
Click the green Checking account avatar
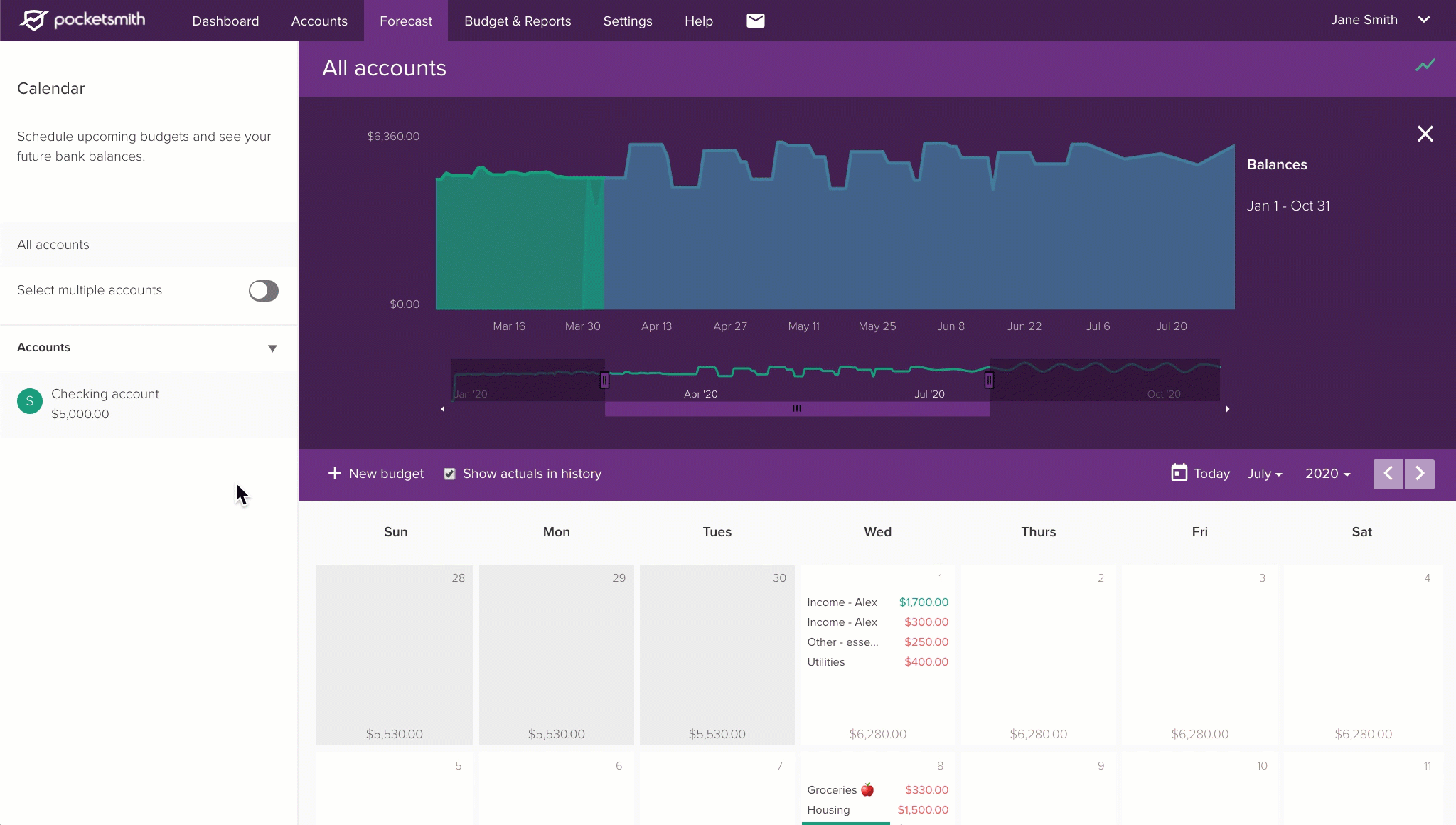point(30,401)
